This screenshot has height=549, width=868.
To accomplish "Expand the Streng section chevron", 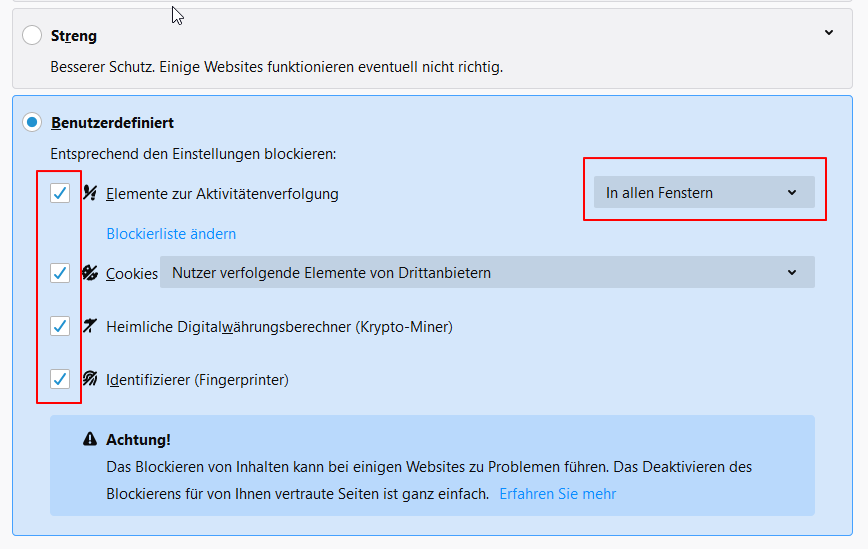I will pos(828,33).
